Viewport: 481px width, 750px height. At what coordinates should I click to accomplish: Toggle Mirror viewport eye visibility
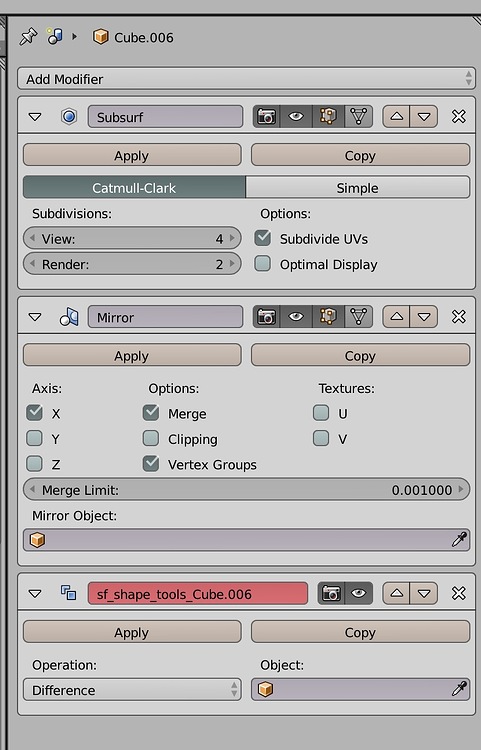click(x=296, y=317)
